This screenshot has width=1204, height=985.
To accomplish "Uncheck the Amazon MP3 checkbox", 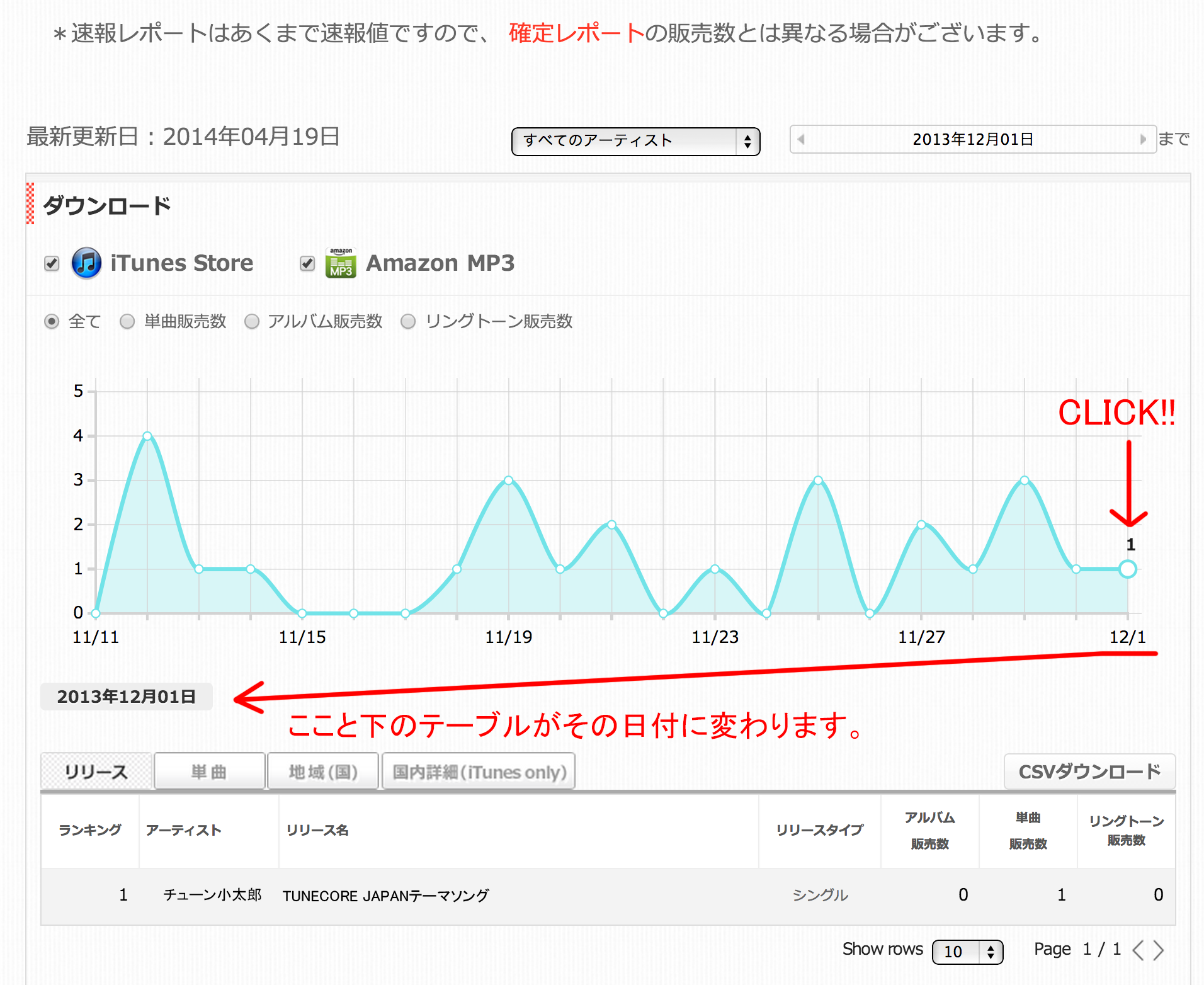I will 307,263.
